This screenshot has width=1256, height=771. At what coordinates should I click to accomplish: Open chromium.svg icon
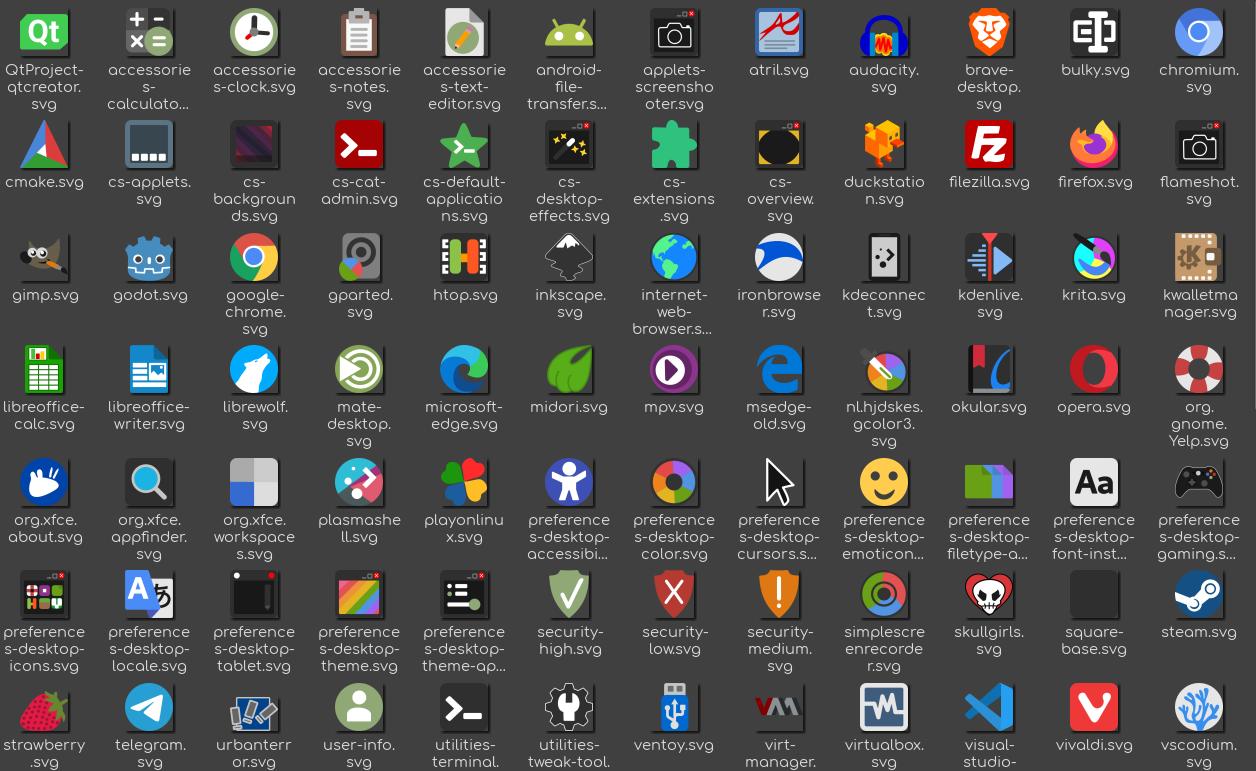click(x=1199, y=33)
